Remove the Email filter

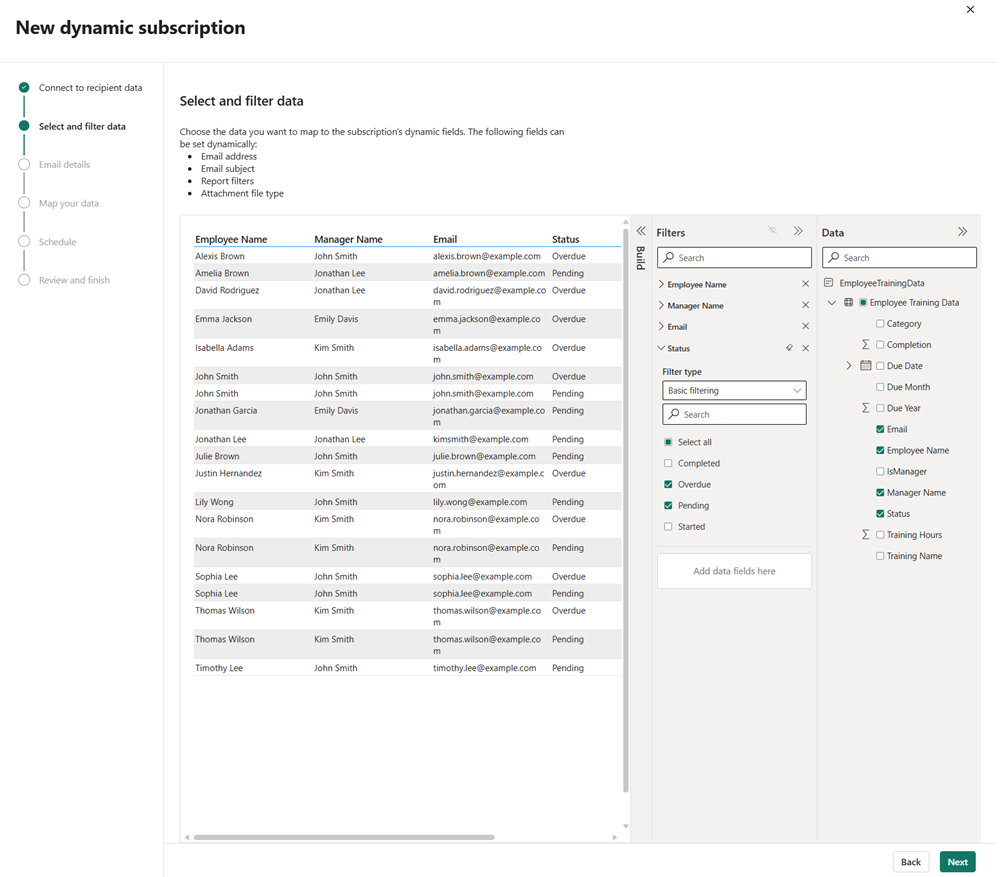click(x=806, y=326)
